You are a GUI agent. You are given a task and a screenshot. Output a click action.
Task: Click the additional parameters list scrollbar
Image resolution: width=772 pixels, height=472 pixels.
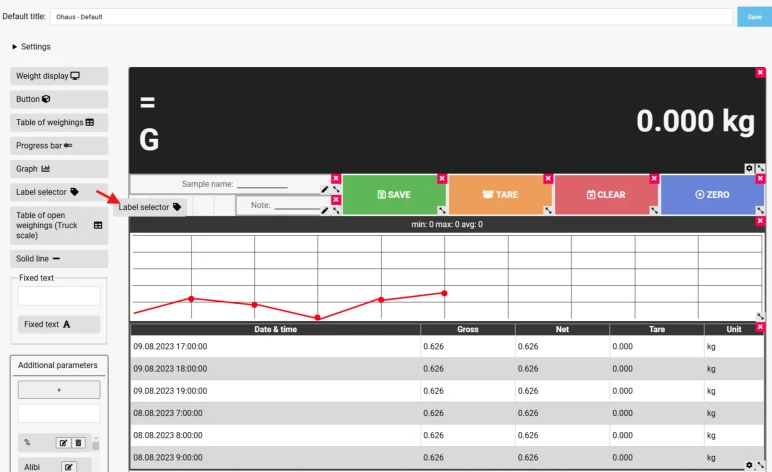(96, 445)
